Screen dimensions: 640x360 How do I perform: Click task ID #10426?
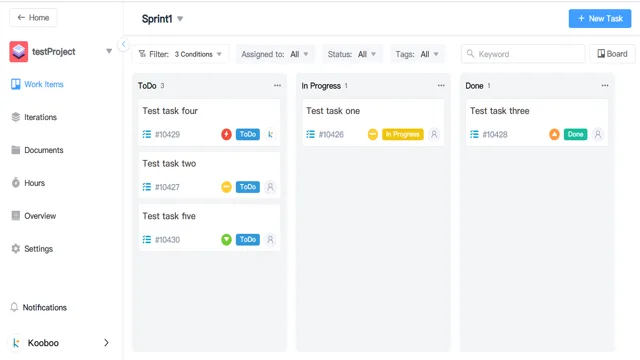(331, 134)
